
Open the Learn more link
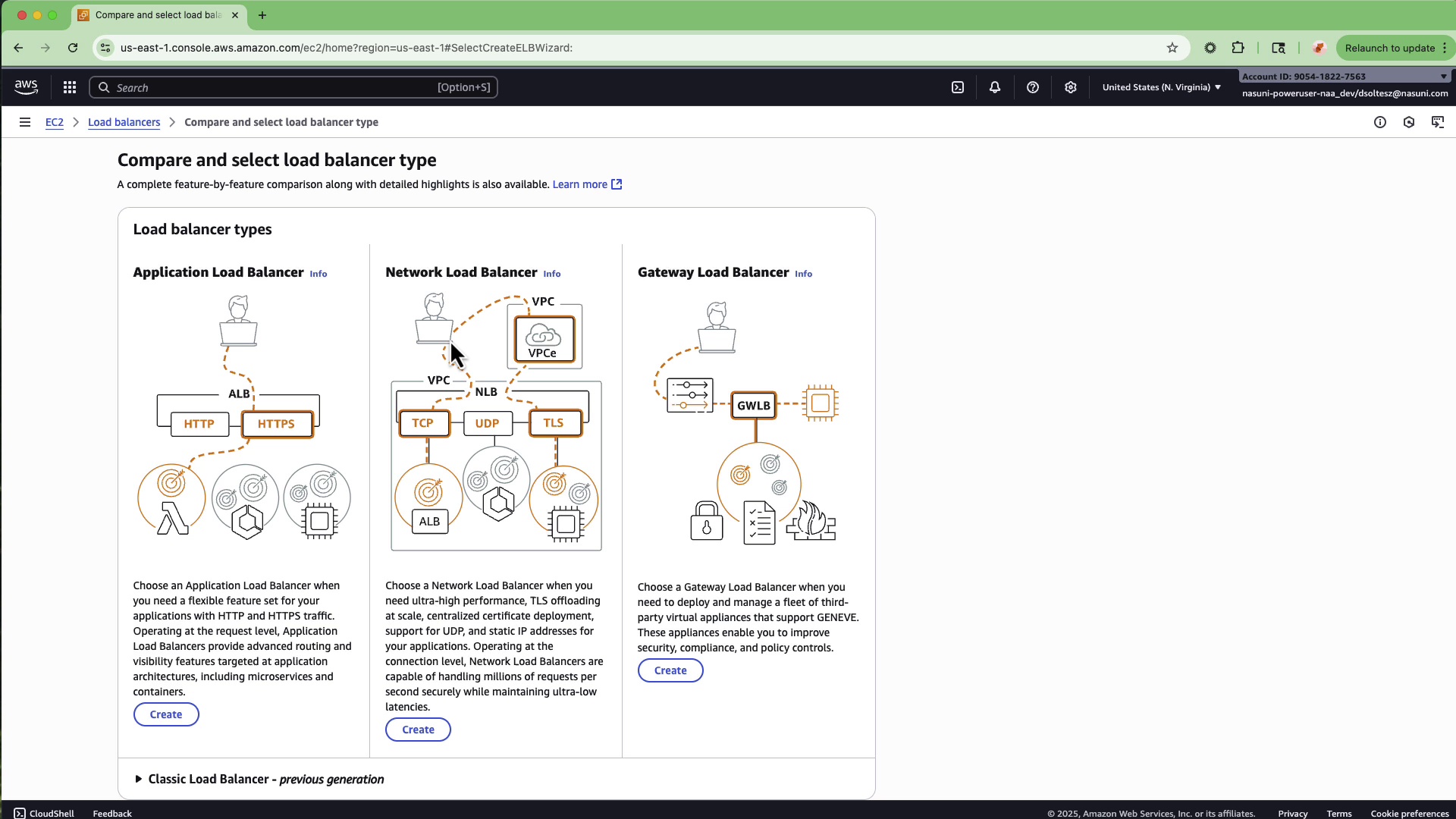pyautogui.click(x=581, y=184)
